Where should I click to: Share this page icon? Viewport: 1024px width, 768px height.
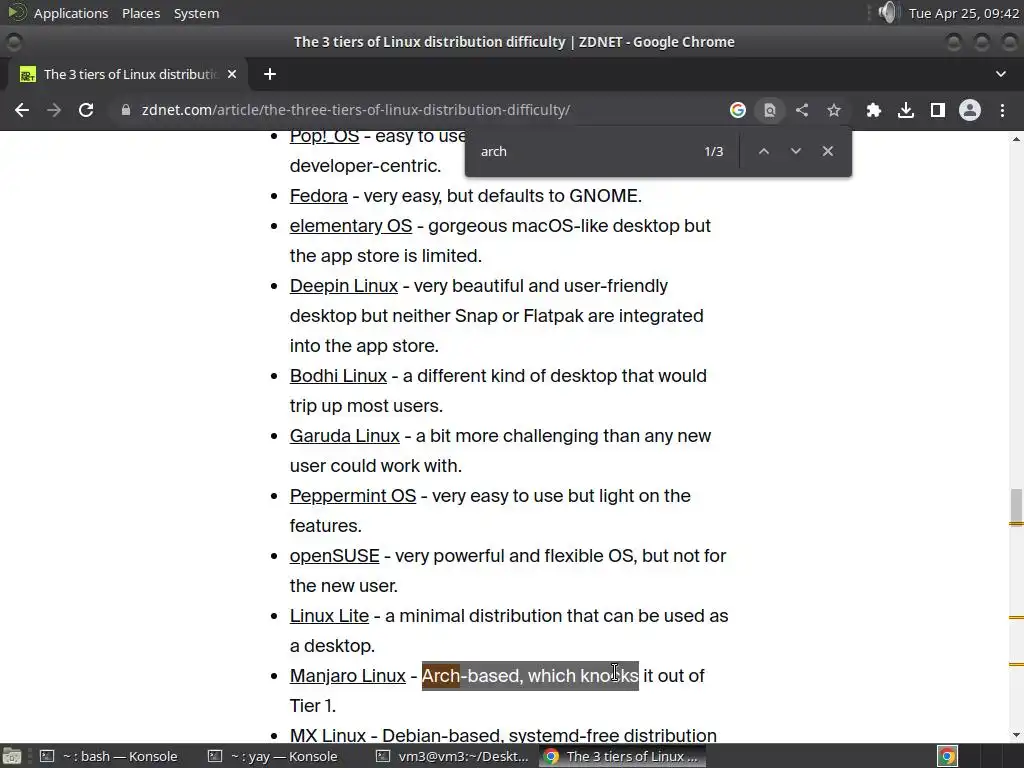pos(802,110)
